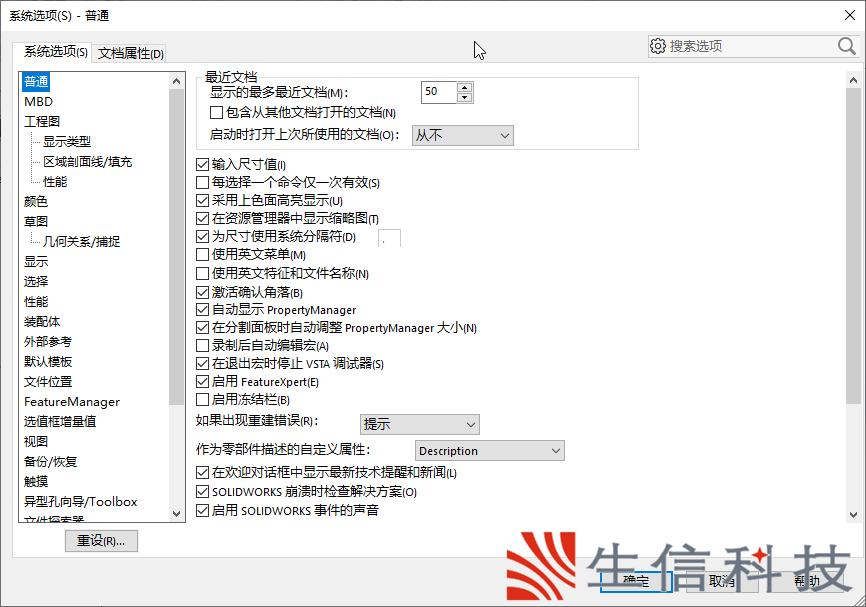Enable 每选择一个命令仅一次有效 option
Screen dimensions: 866x607
pyautogui.click(x=202, y=182)
